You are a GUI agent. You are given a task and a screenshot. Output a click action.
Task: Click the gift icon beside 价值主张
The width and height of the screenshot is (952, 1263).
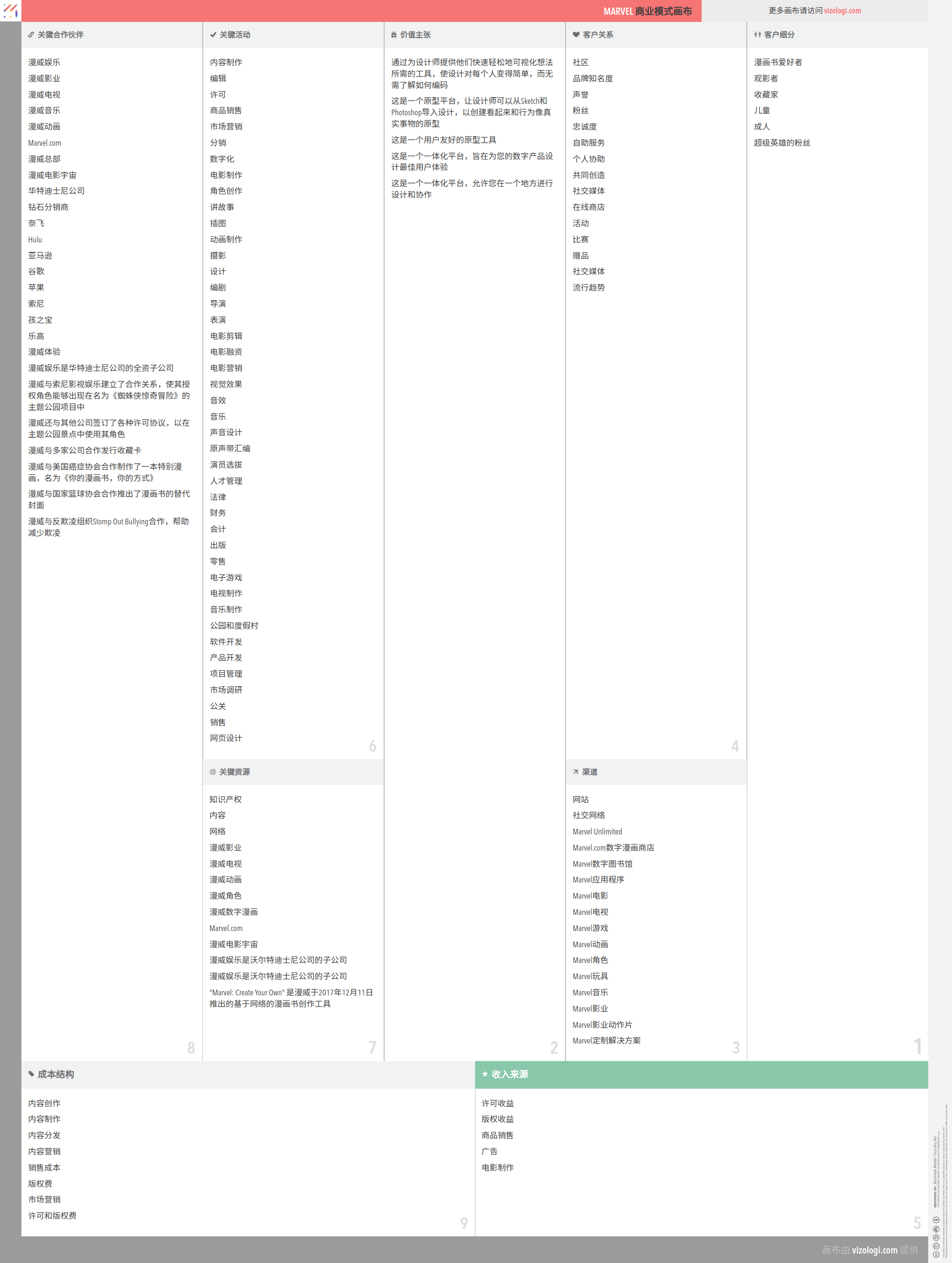tap(394, 35)
